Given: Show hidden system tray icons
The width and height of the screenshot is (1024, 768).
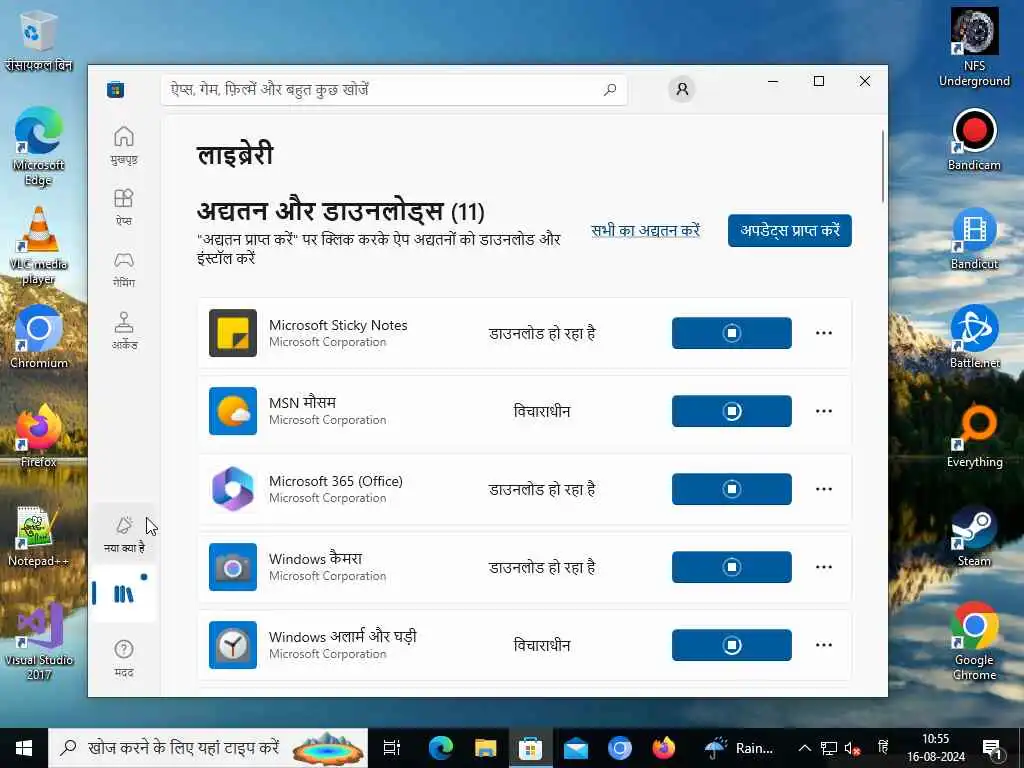Looking at the screenshot, I should [805, 748].
